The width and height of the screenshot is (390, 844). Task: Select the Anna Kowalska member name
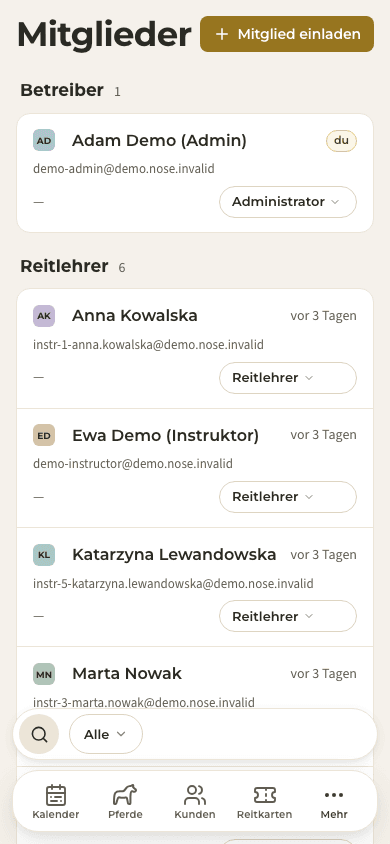point(134,315)
